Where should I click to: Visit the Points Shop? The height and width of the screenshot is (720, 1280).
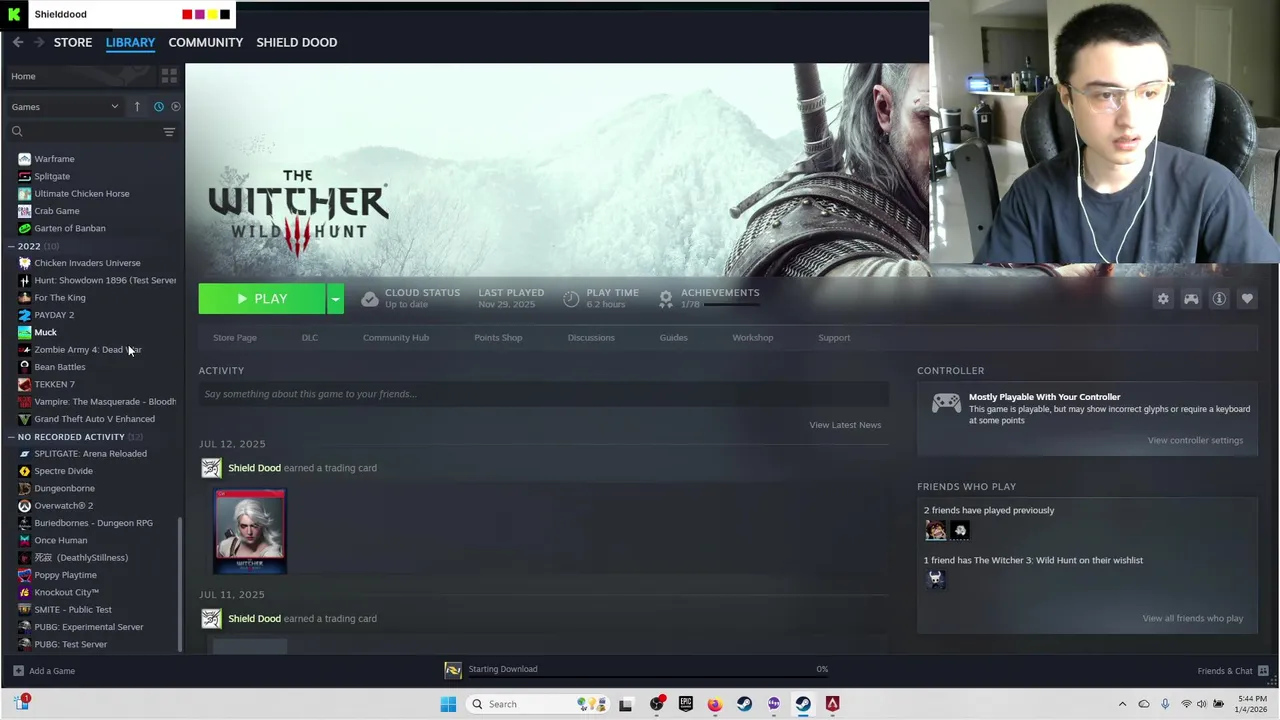coord(498,338)
